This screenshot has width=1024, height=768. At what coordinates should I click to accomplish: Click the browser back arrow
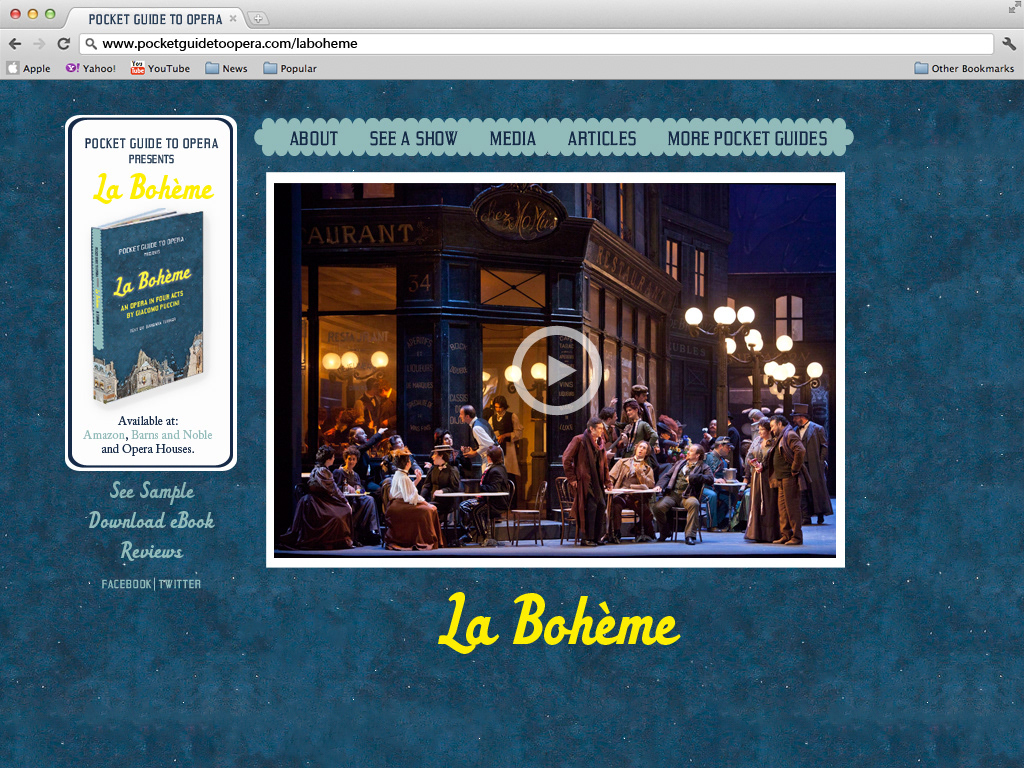15,44
